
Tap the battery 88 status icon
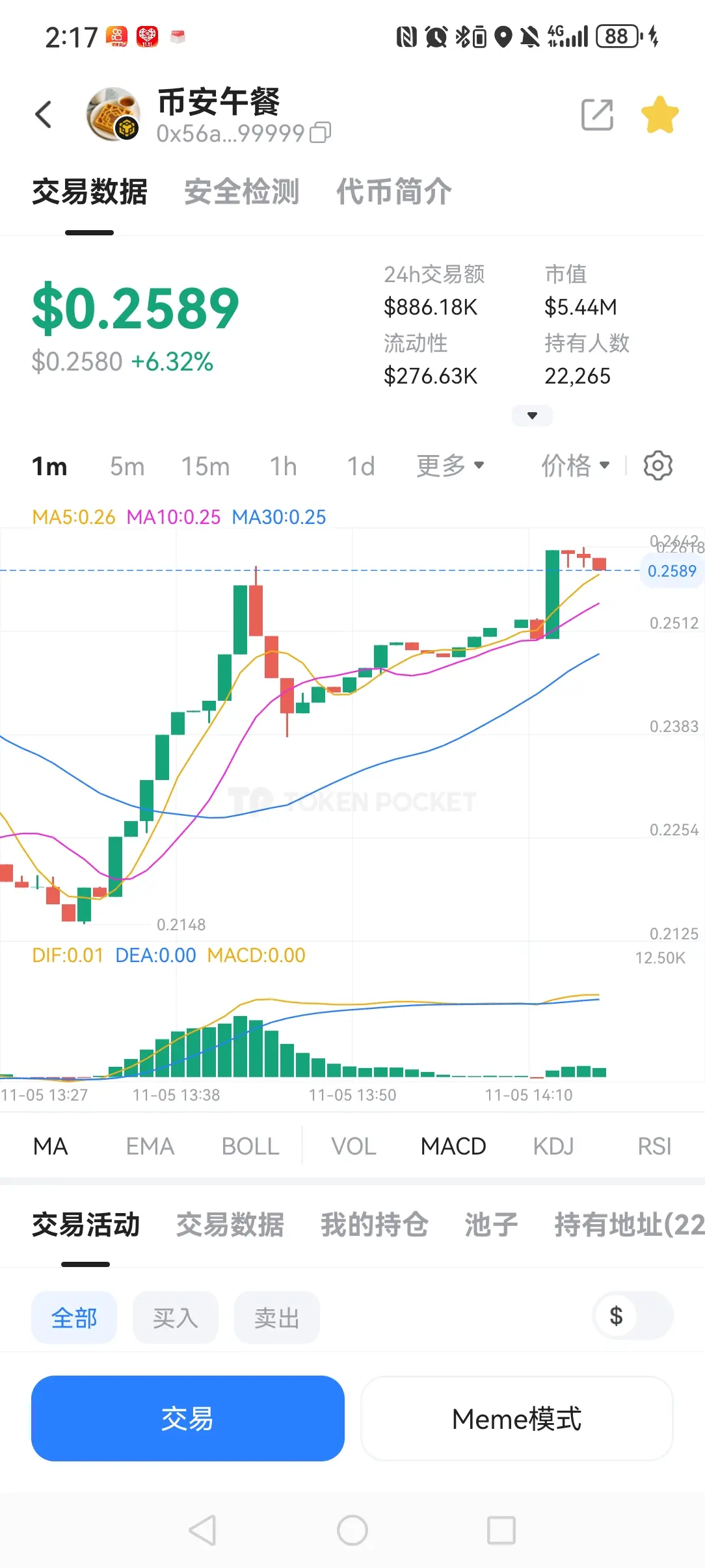pyautogui.click(x=617, y=36)
